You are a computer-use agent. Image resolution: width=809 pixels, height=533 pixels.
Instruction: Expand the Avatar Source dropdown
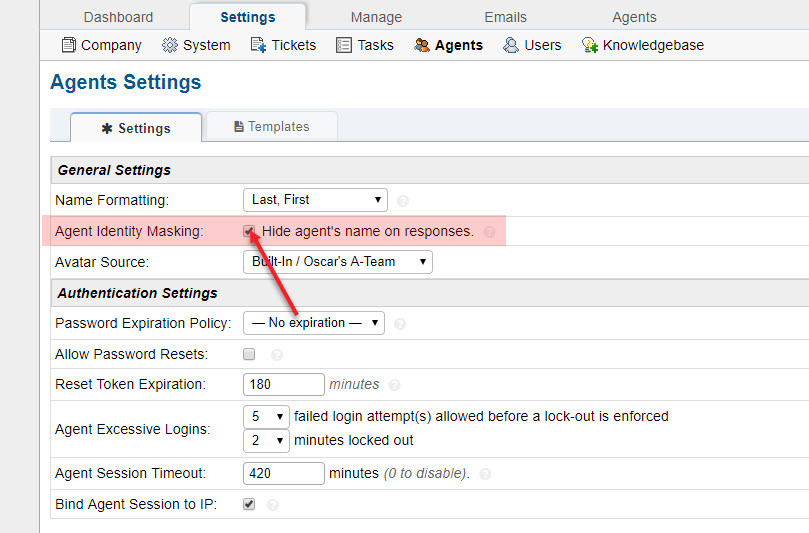pos(338,262)
